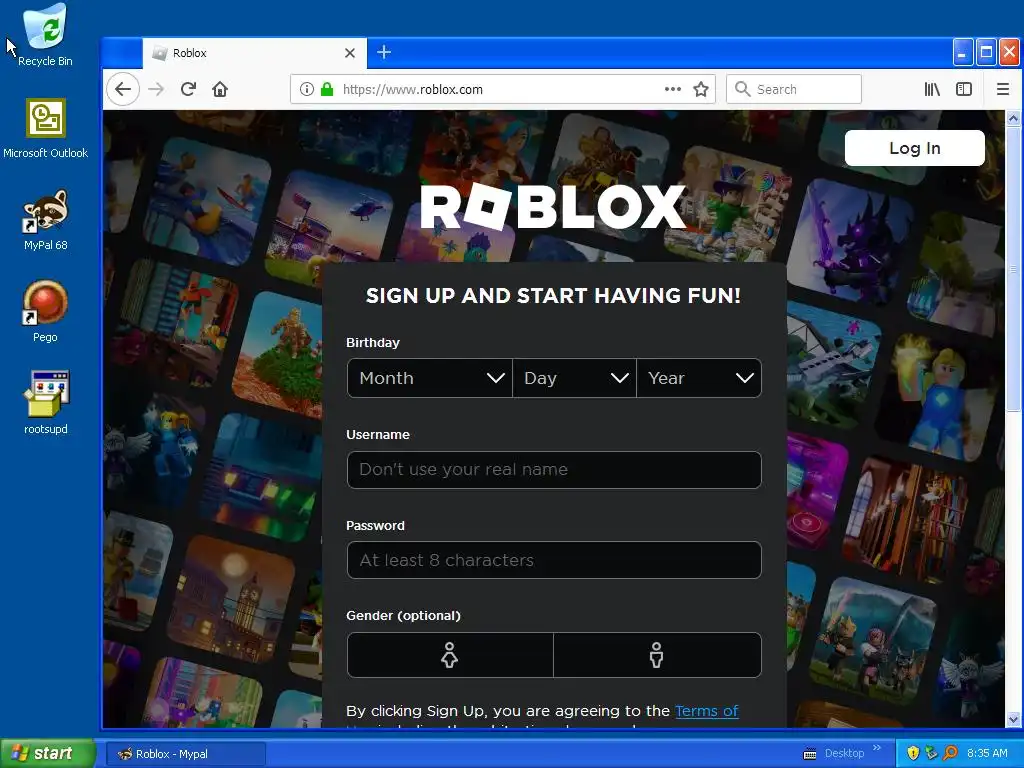Click the page scrollbar down arrow
The height and width of the screenshot is (768, 1024).
(x=1013, y=719)
